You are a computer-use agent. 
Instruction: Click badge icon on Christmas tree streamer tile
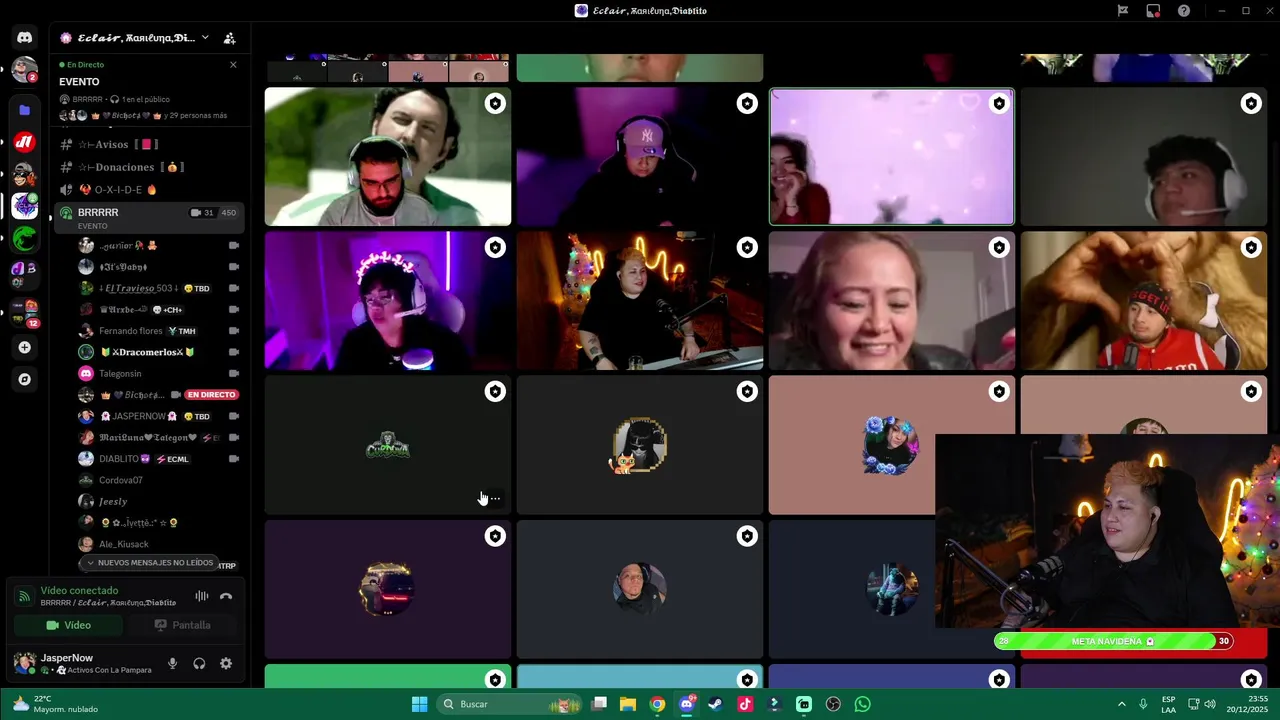coord(747,247)
